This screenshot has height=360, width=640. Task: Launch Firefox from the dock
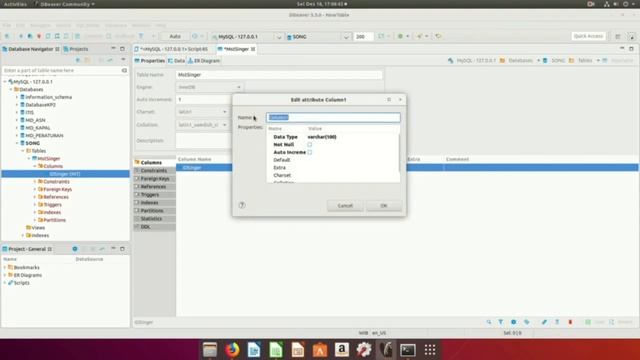[x=232, y=350]
